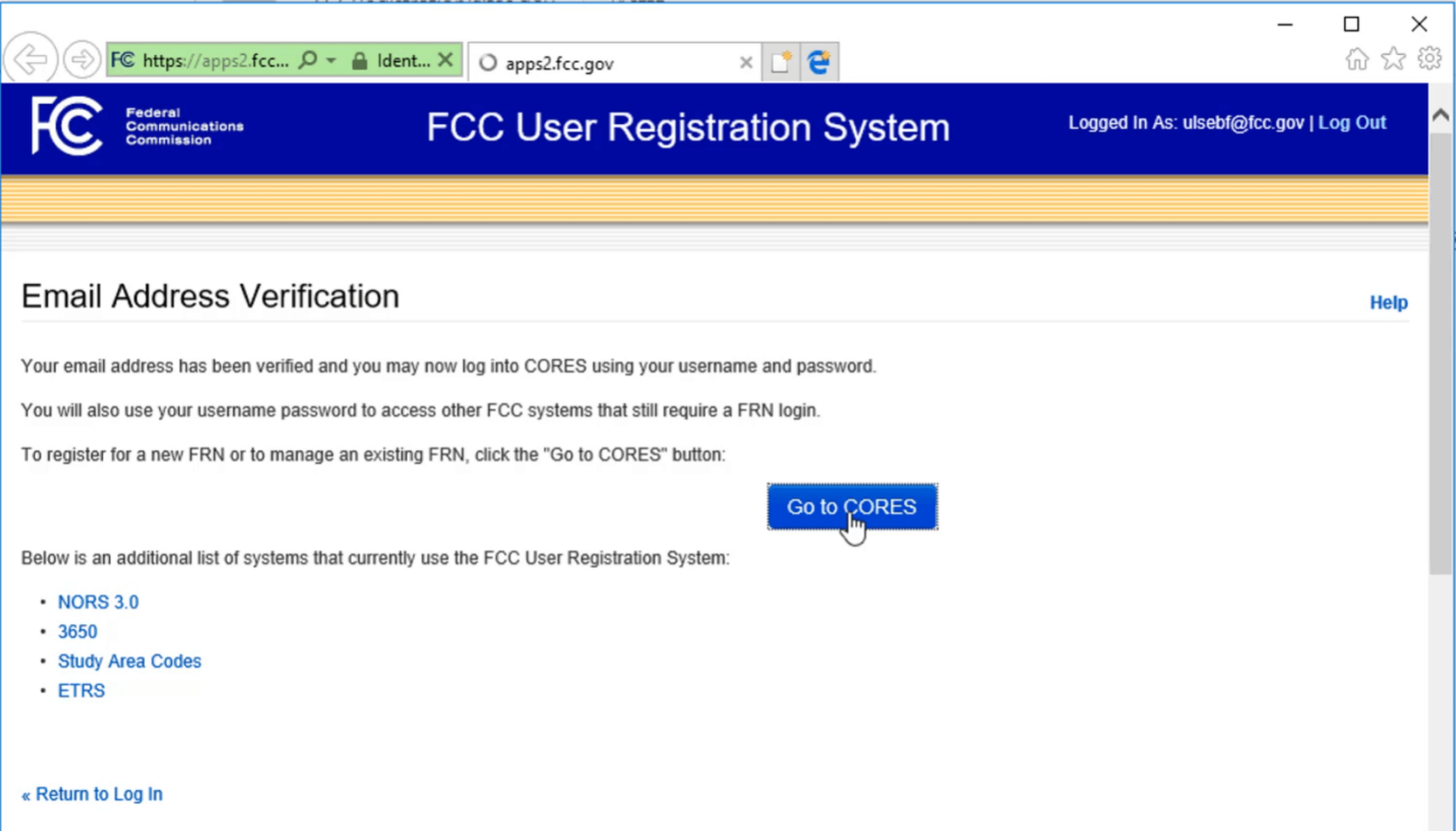Click the Study Area Codes link
1456x831 pixels.
(x=130, y=660)
